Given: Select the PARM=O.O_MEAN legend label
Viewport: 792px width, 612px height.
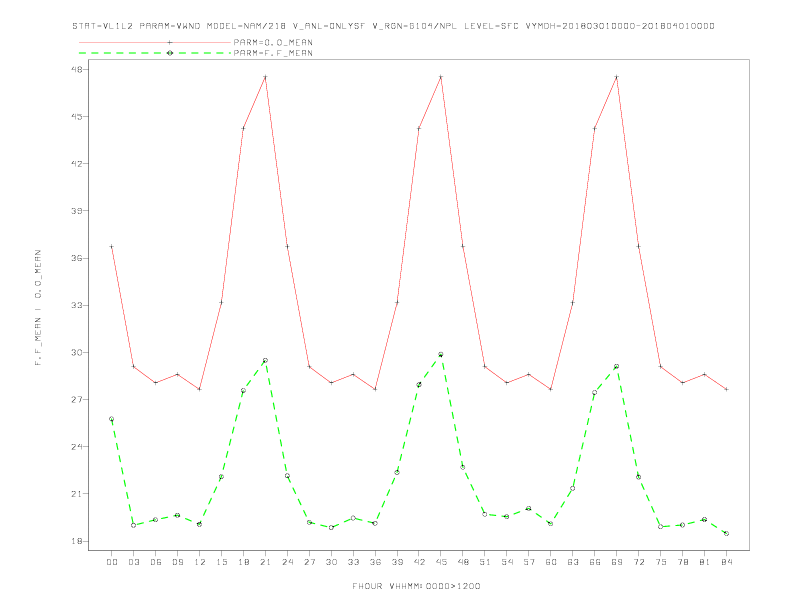Looking at the screenshot, I should coord(273,42).
